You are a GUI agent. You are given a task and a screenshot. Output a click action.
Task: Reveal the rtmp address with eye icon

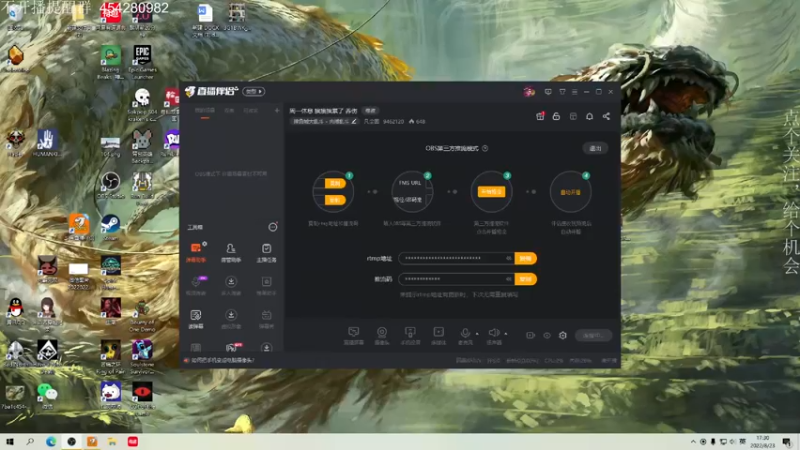click(509, 258)
